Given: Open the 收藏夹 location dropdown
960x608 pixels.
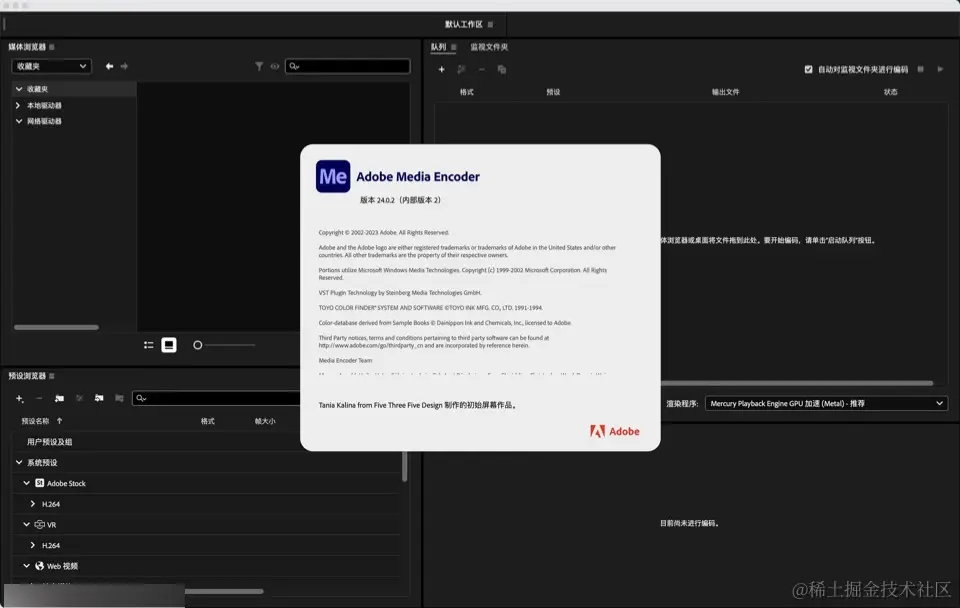Looking at the screenshot, I should coord(51,66).
